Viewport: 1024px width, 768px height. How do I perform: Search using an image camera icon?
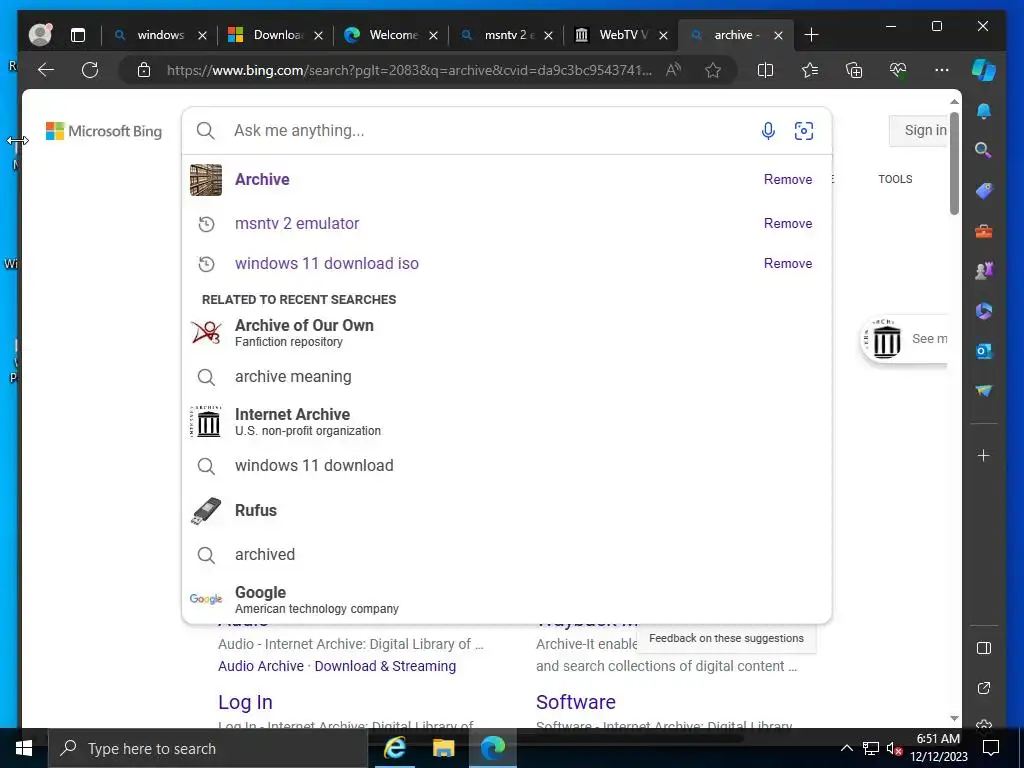(x=803, y=131)
